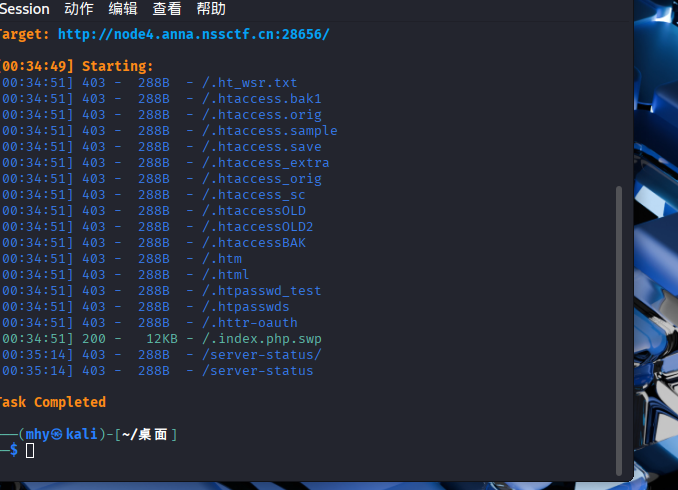Click the target URL node4.anna.nssctf.cn link

193,35
